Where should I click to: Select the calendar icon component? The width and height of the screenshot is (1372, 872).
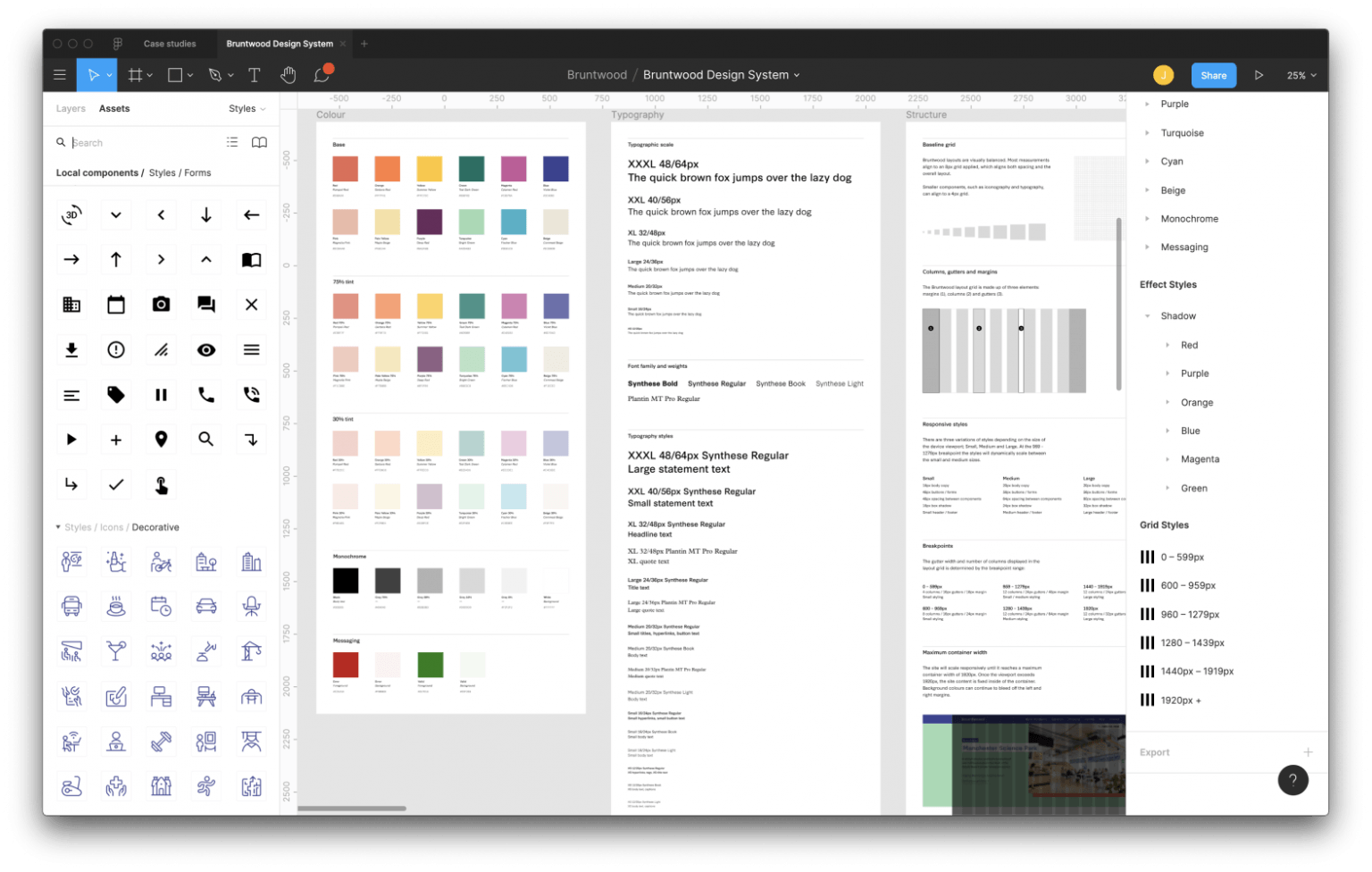pyautogui.click(x=116, y=305)
